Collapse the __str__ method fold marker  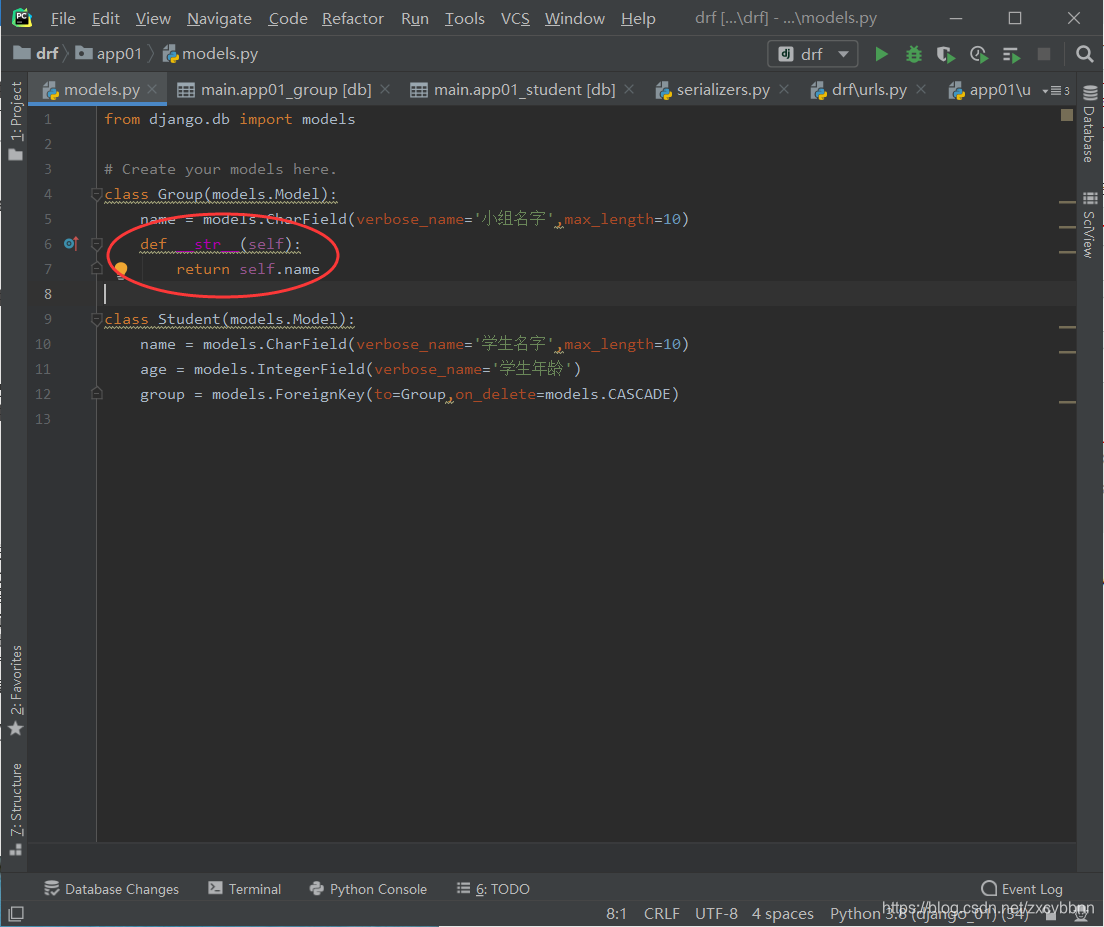tap(96, 244)
